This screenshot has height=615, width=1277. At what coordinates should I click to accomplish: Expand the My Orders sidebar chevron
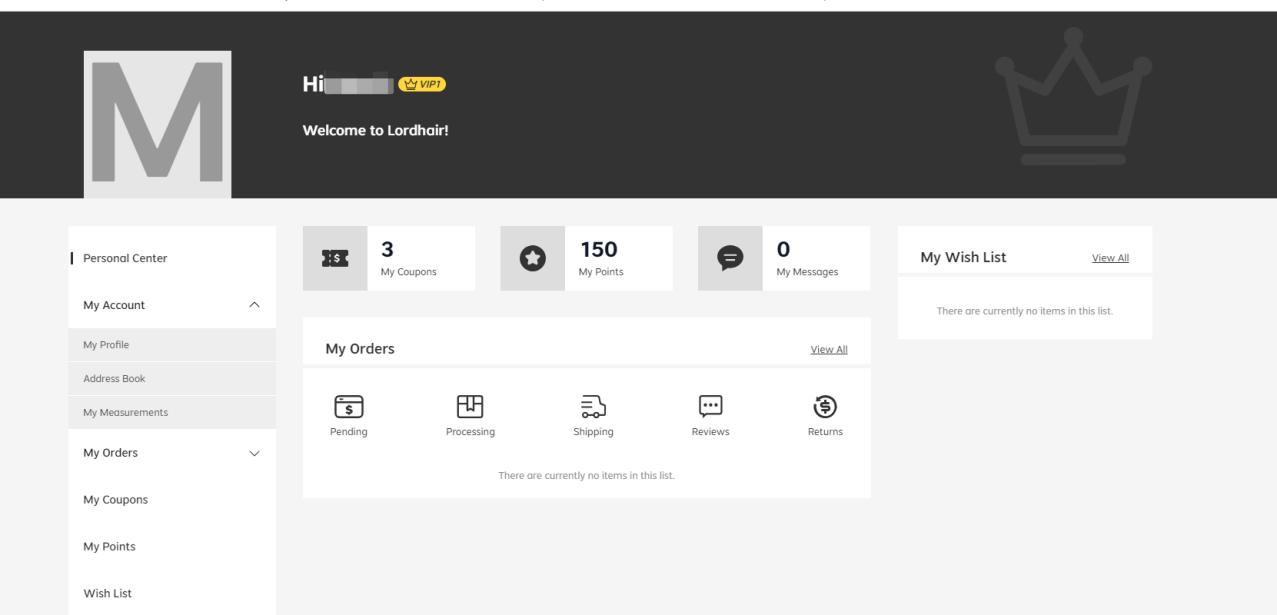[254, 453]
